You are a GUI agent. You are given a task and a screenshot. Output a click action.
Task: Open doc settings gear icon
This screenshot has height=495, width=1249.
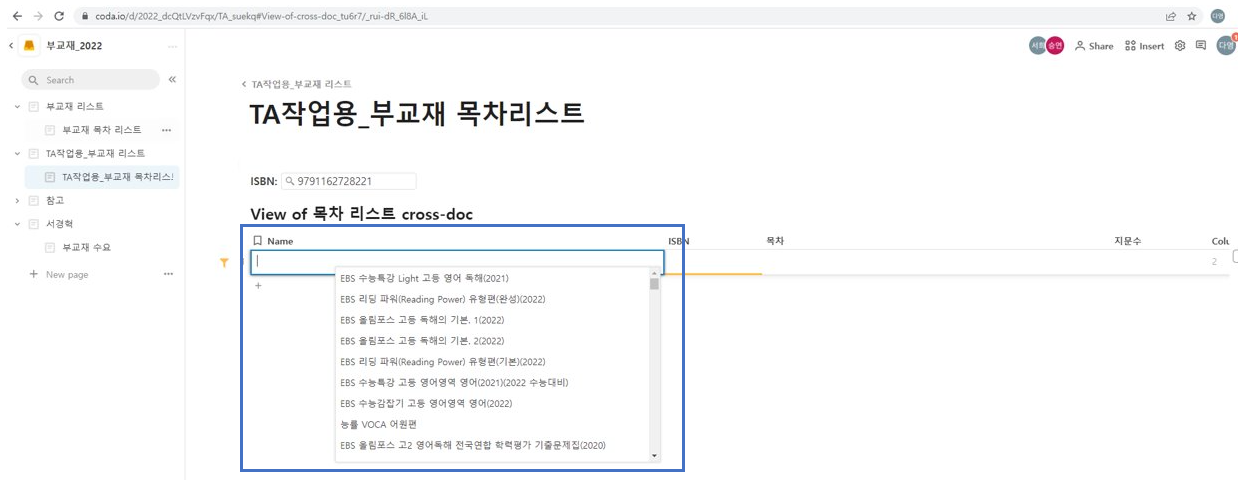point(1180,46)
